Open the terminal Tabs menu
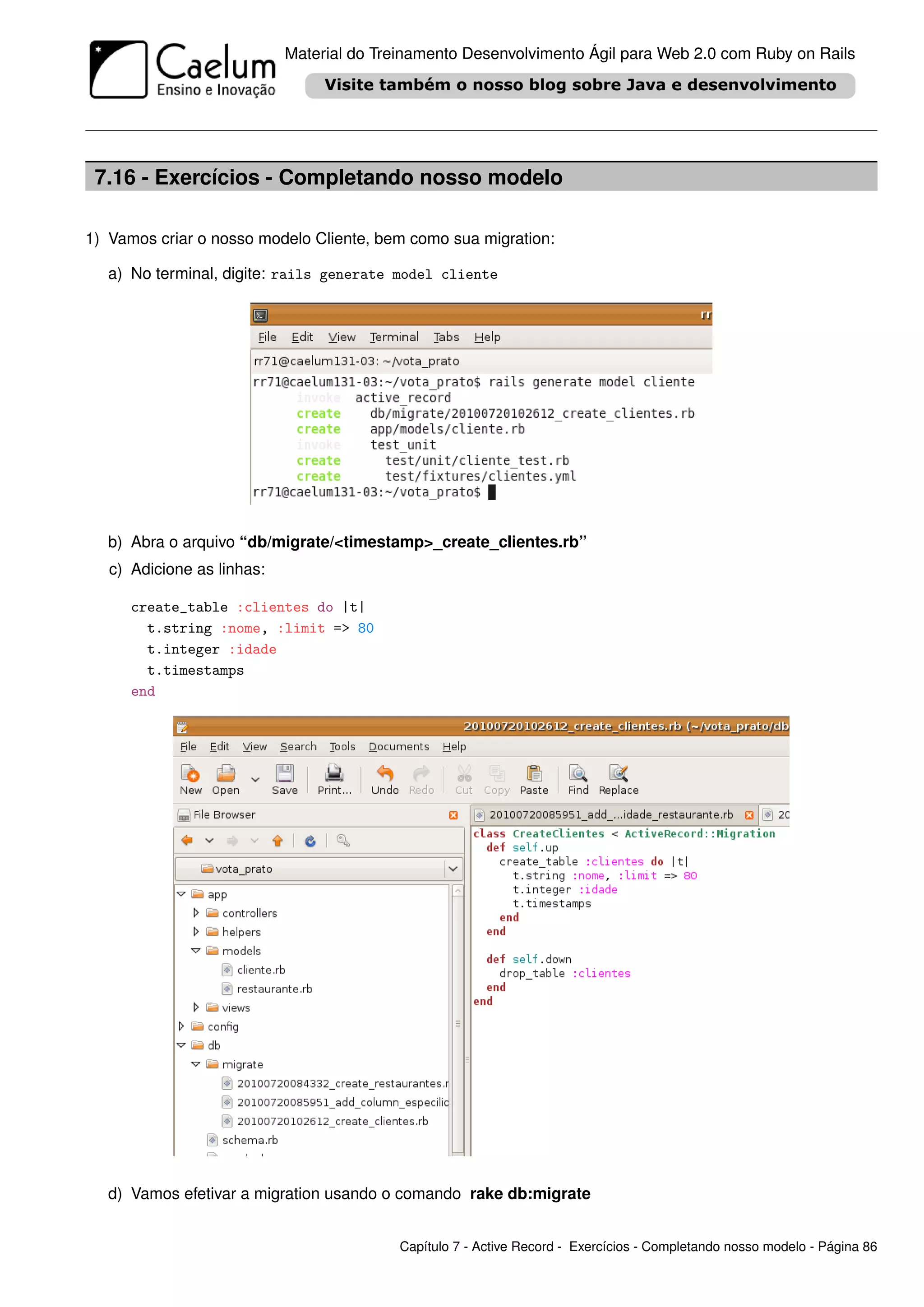Image resolution: width=924 pixels, height=1307 pixels. pyautogui.click(x=446, y=337)
